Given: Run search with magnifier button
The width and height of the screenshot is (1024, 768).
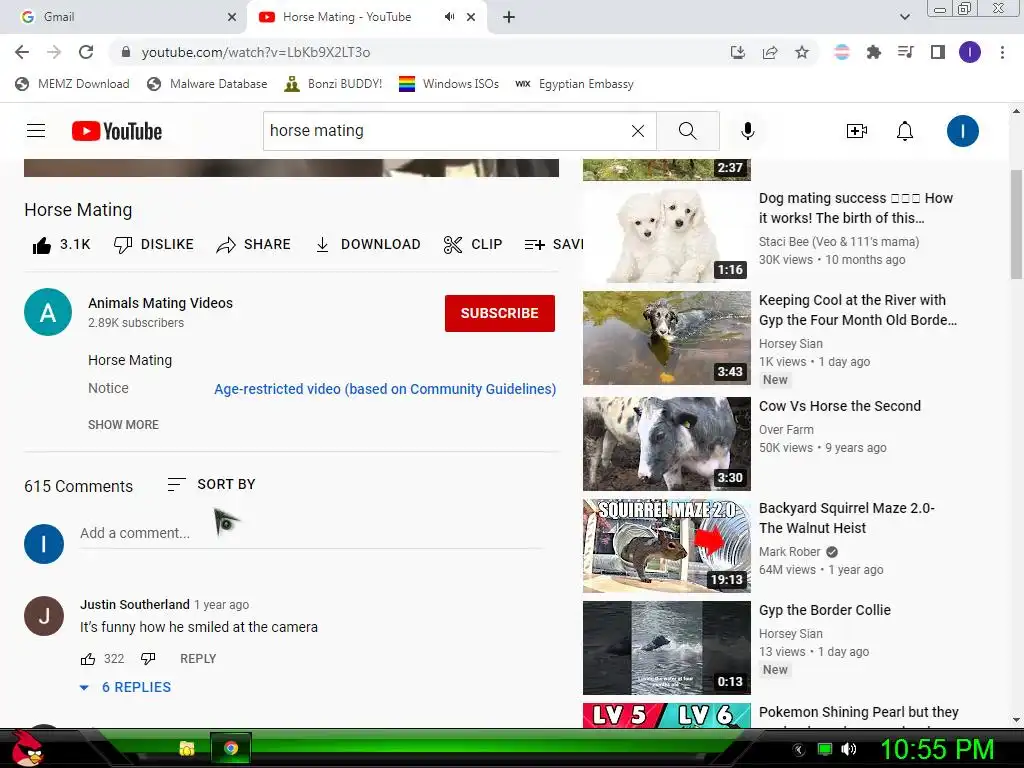Looking at the screenshot, I should point(688,131).
